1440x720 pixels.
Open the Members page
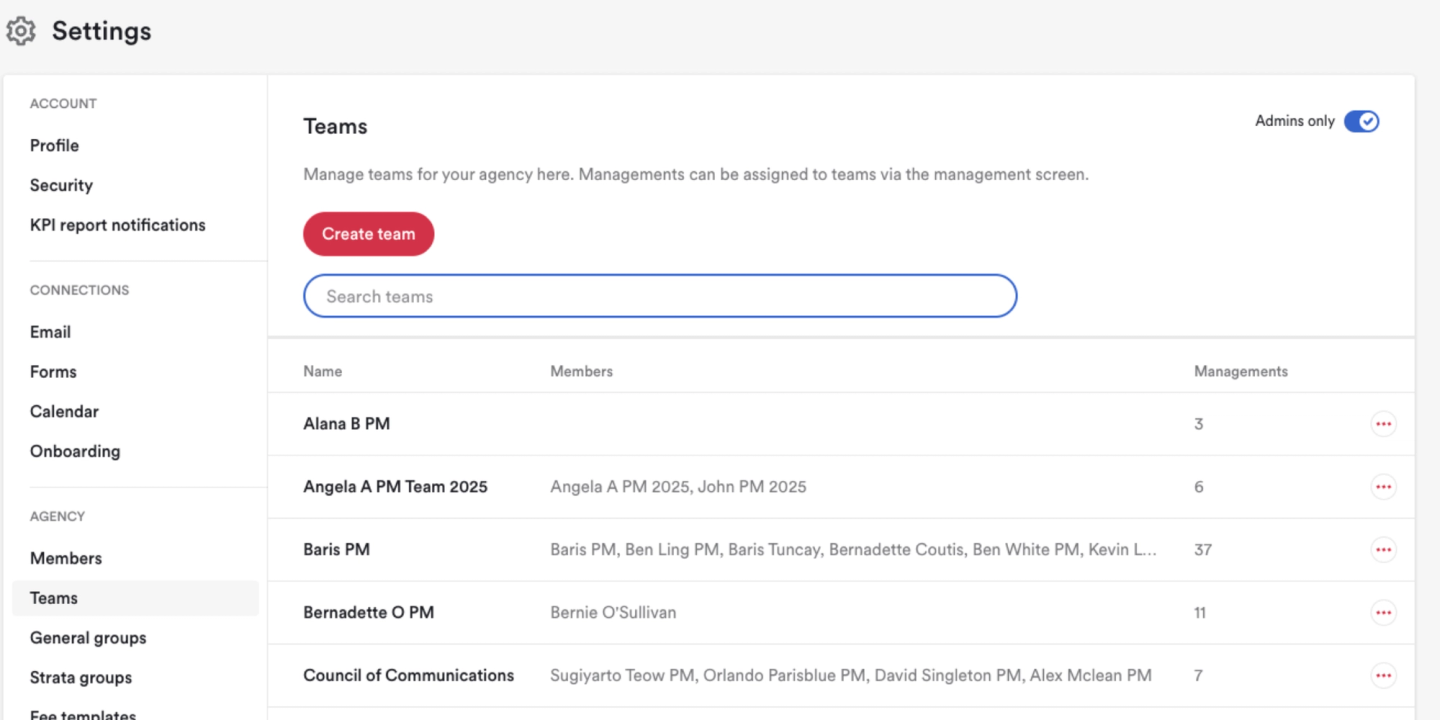point(66,558)
